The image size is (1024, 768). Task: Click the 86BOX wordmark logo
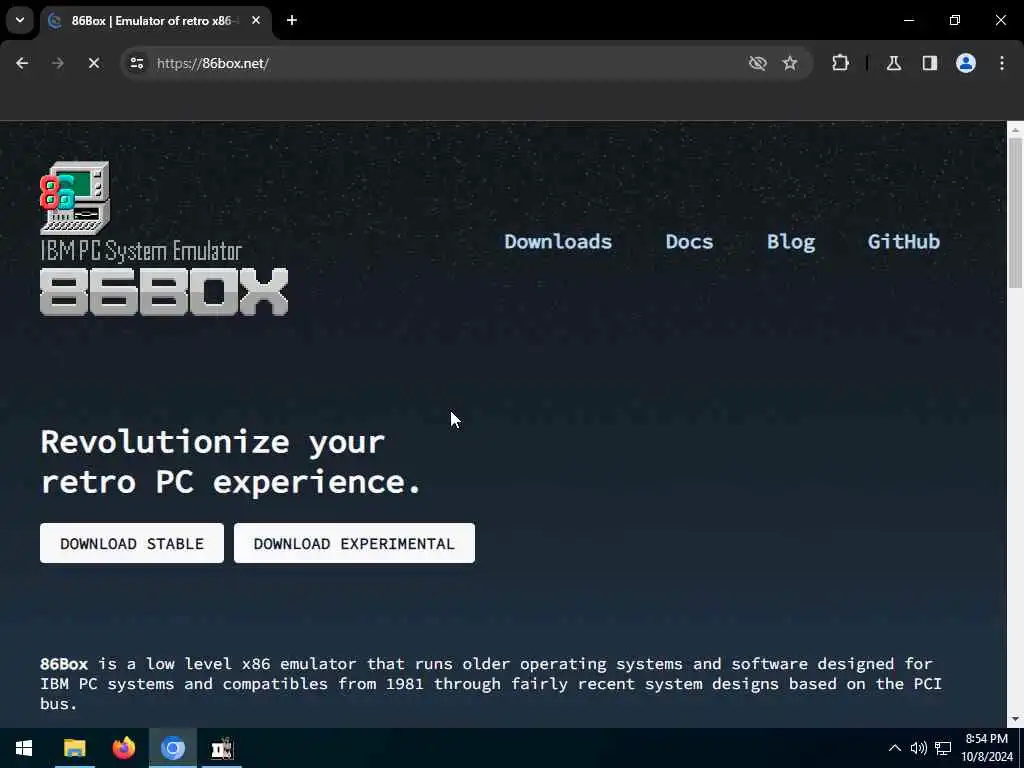164,292
